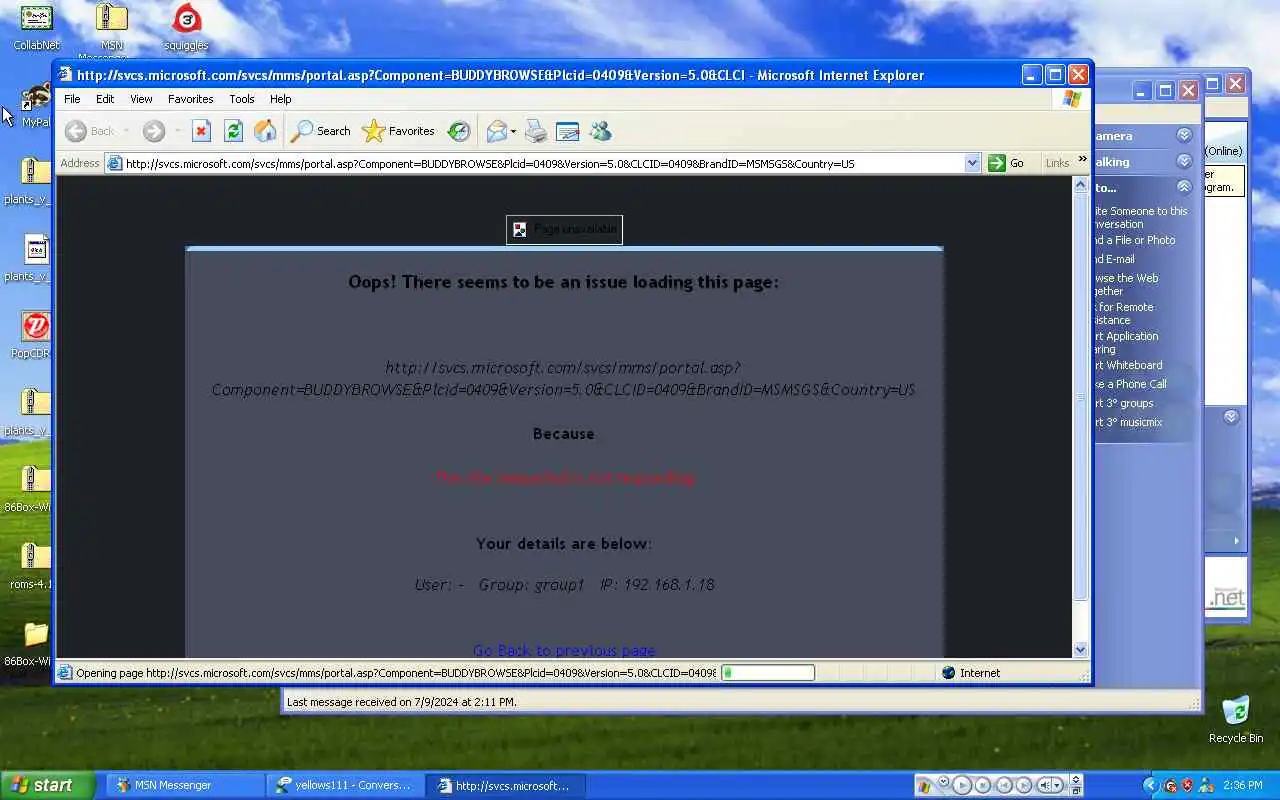Click the red shield security tray icon
1280x800 pixels.
[x=1188, y=785]
